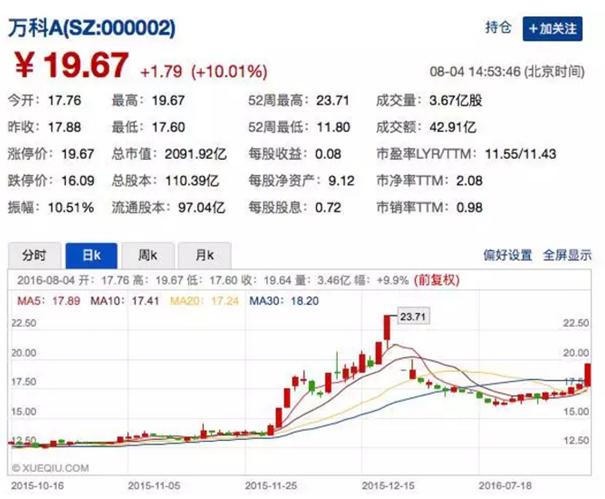Click the 总市值 2091.92亿 value
This screenshot has width=605, height=499.
coord(196,154)
